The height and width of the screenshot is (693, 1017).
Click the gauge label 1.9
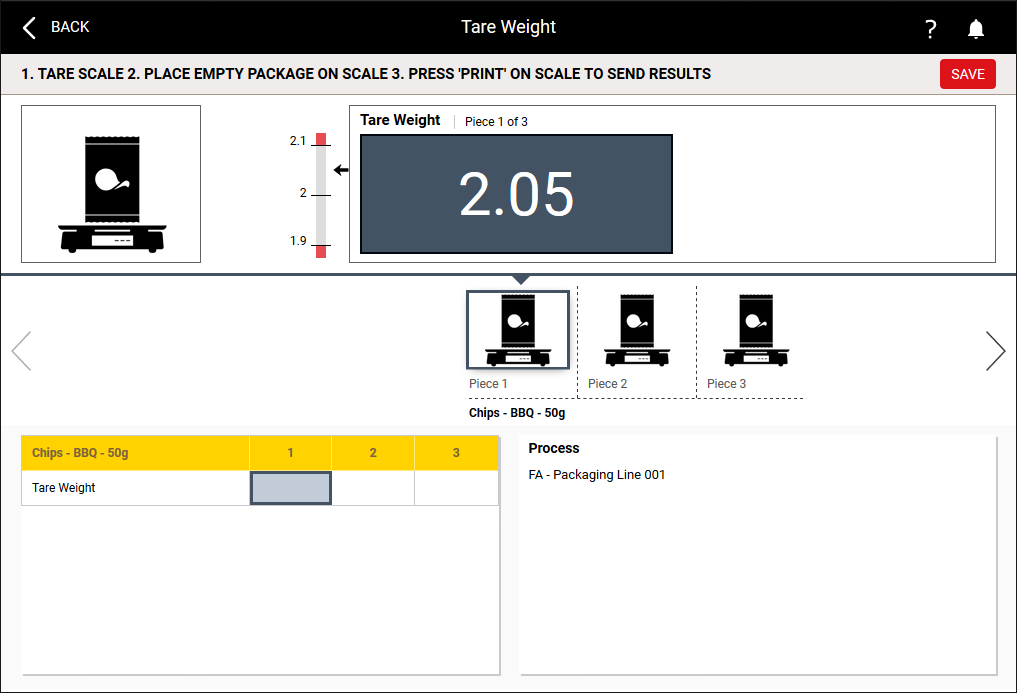[298, 241]
